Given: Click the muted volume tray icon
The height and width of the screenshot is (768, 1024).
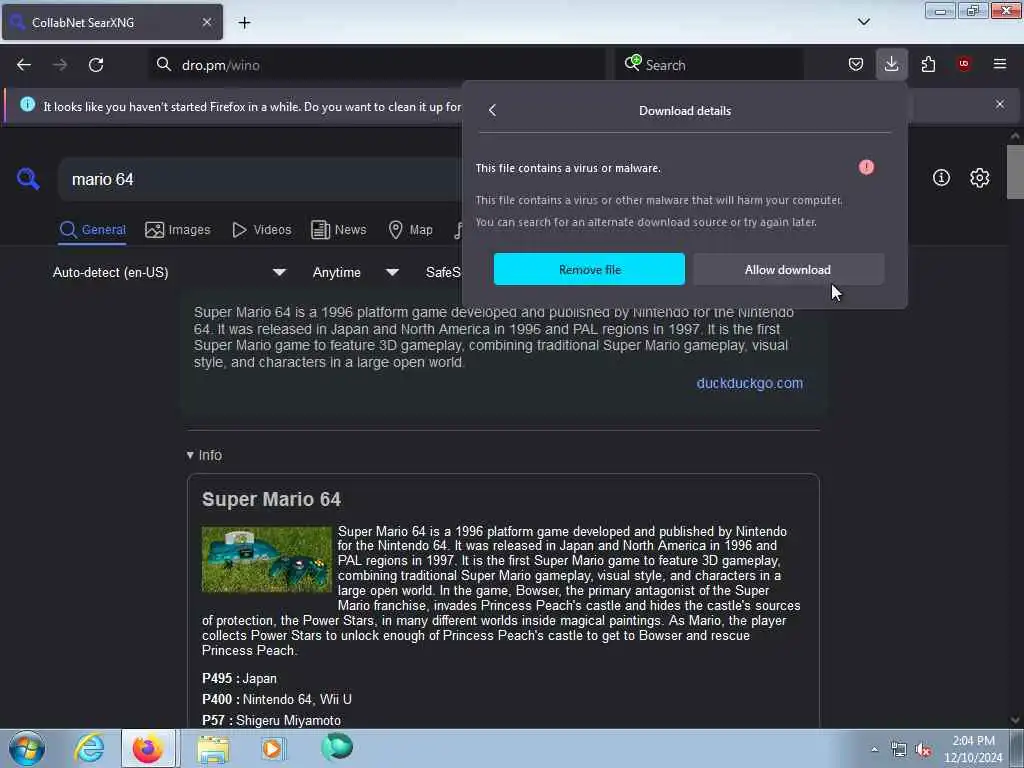Looking at the screenshot, I should point(923,750).
